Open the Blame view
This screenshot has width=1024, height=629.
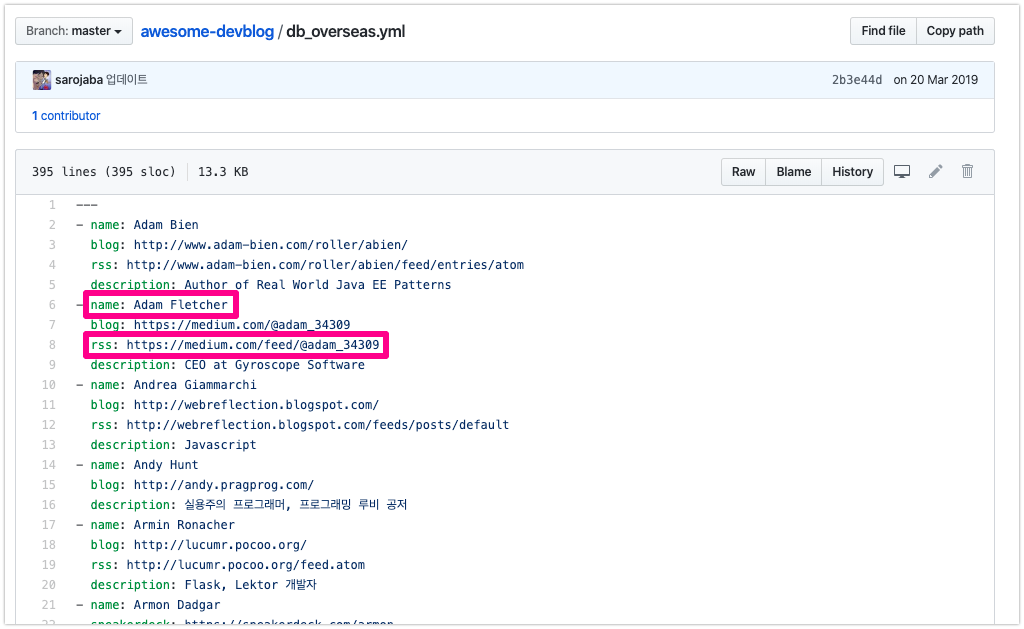(793, 172)
